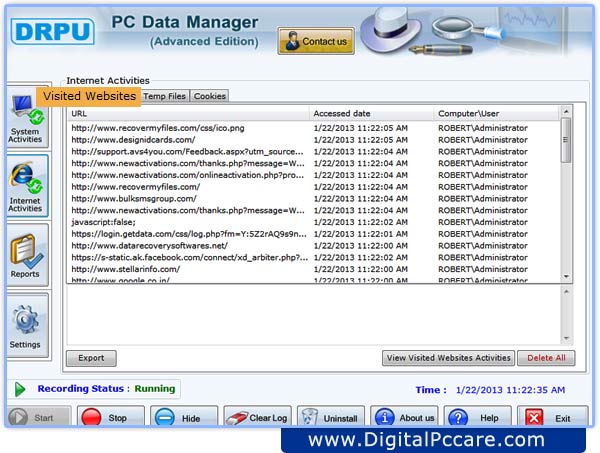600x453 pixels.
Task: Click the Contact us button
Action: click(x=316, y=41)
